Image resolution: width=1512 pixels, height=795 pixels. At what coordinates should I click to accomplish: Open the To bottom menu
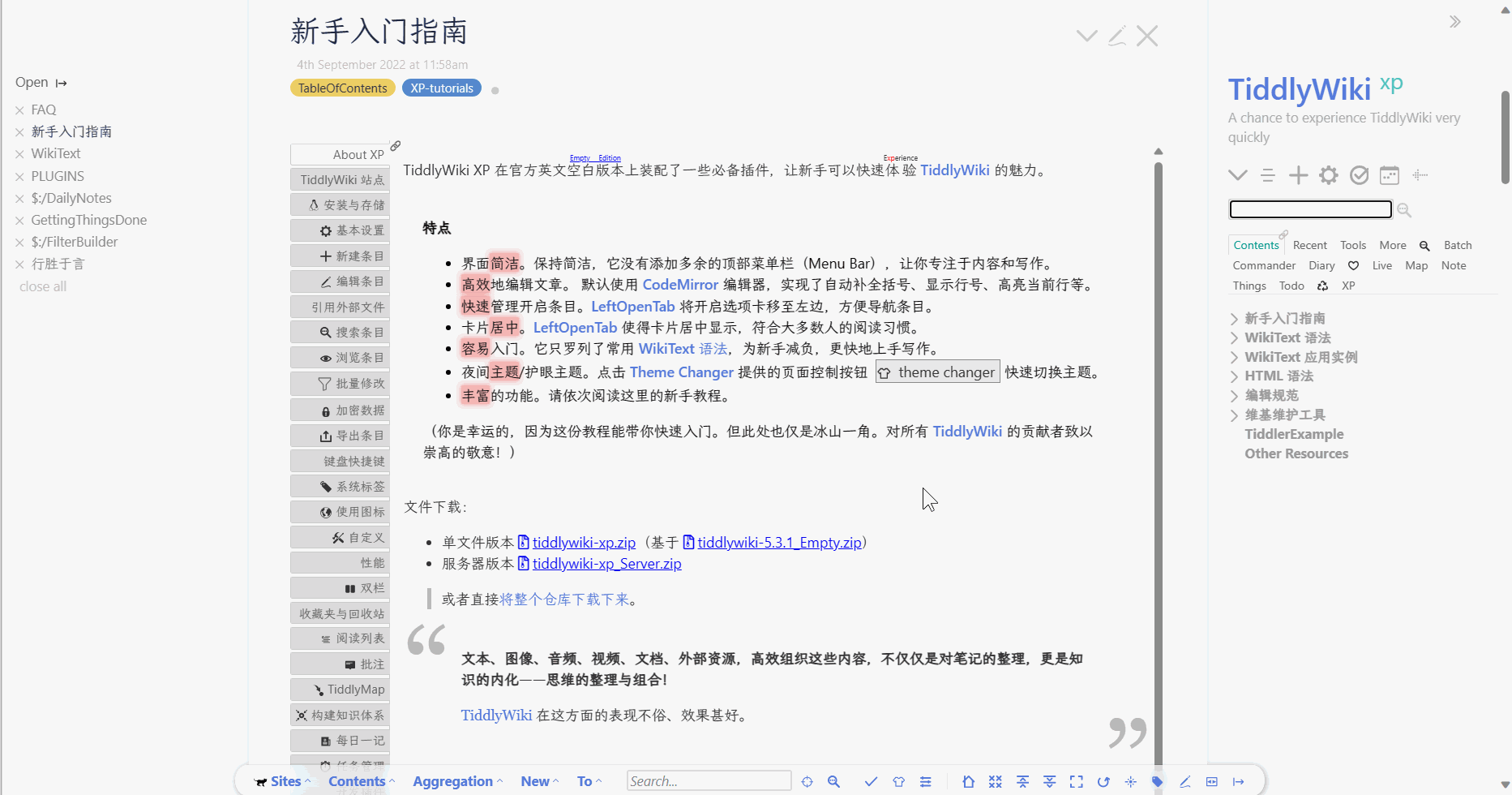[589, 781]
